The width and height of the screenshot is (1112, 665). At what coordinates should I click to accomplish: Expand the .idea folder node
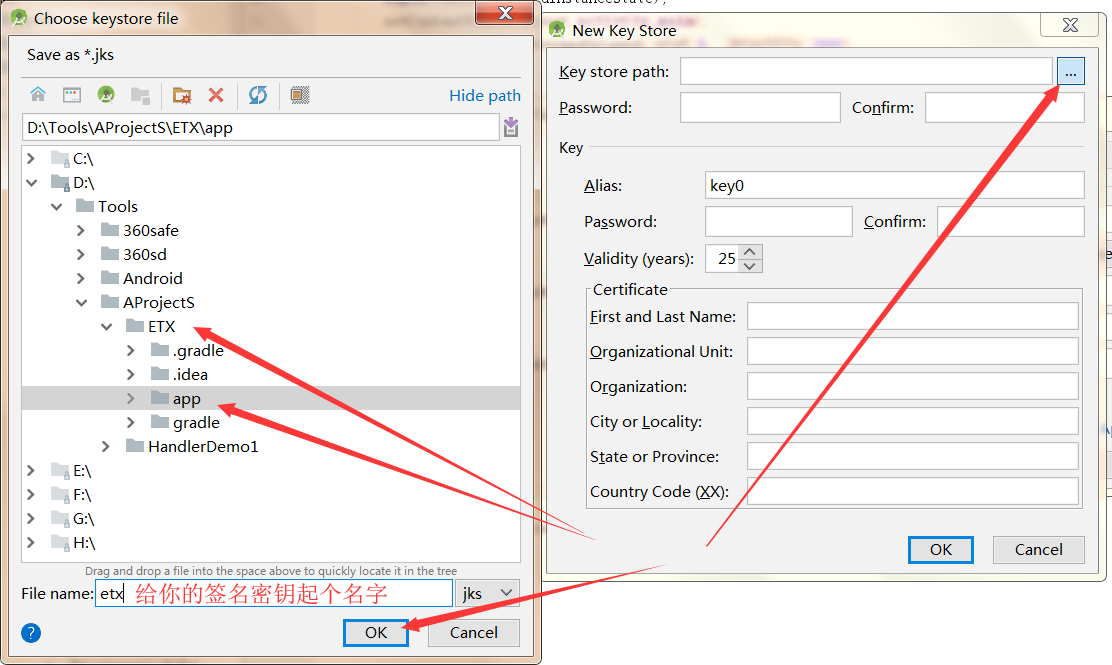[130, 374]
